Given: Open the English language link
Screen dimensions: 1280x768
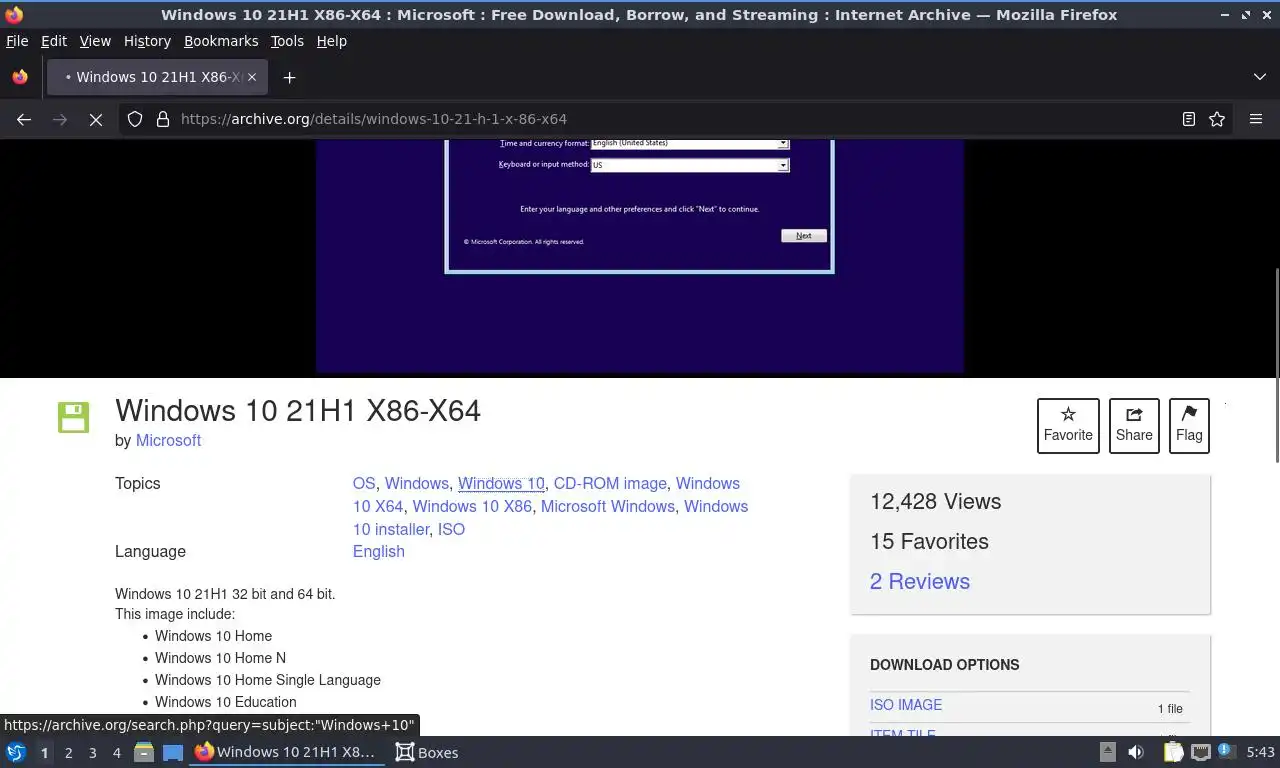Looking at the screenshot, I should pyautogui.click(x=379, y=551).
